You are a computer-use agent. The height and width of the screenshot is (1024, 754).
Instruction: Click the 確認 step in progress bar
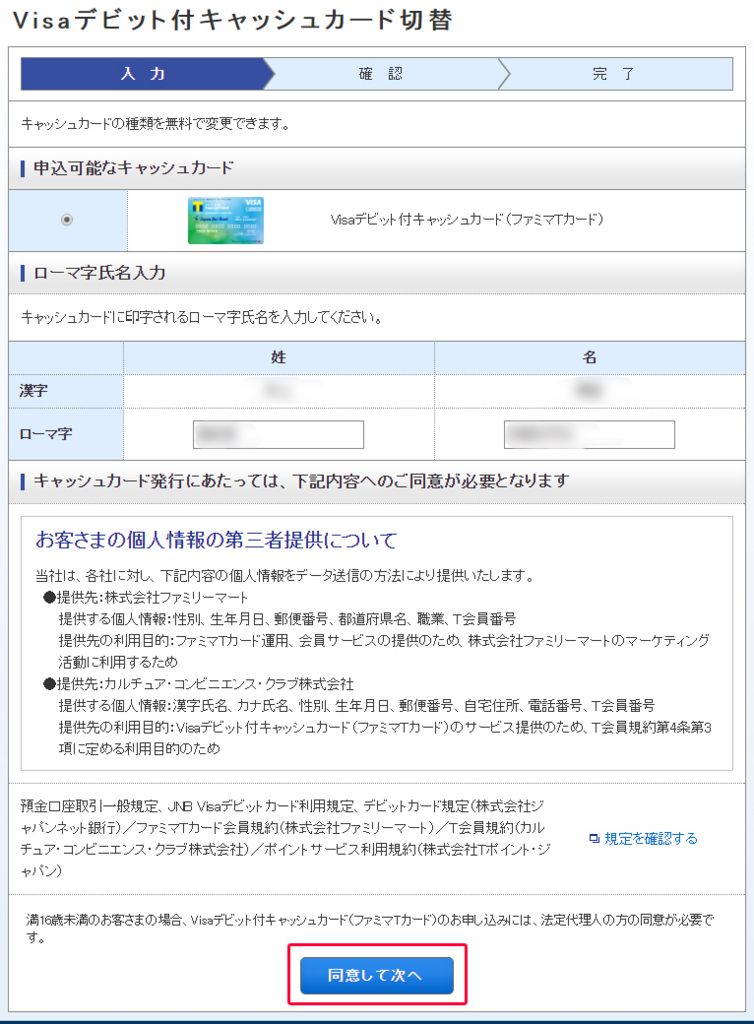click(381, 74)
